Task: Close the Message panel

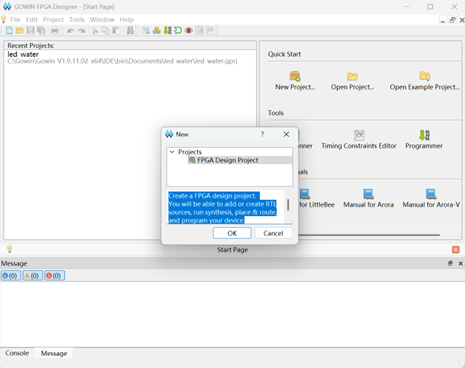Action: pyautogui.click(x=461, y=263)
